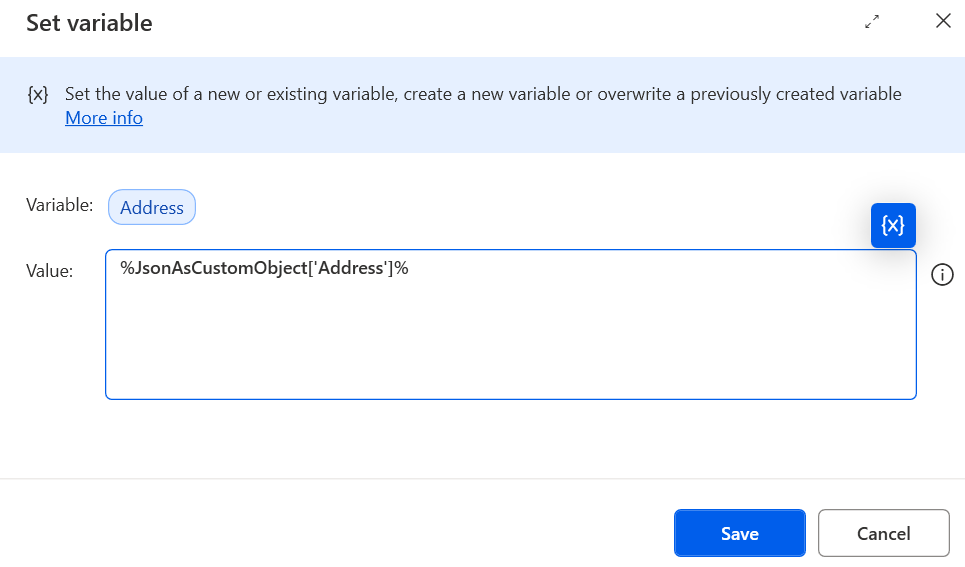The width and height of the screenshot is (965, 567).
Task: Select the Address variable chip
Action: point(152,207)
